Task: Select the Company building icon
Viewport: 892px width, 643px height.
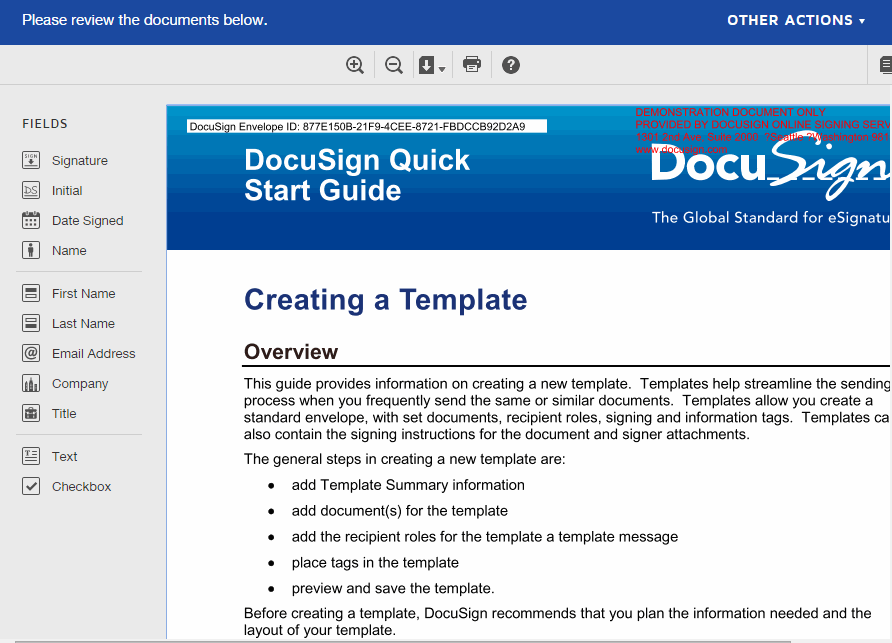Action: tap(31, 384)
